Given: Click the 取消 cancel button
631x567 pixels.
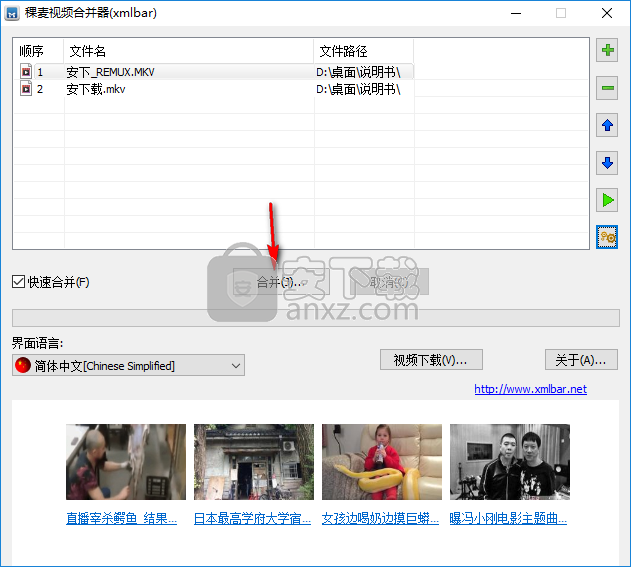Looking at the screenshot, I should coord(389,282).
